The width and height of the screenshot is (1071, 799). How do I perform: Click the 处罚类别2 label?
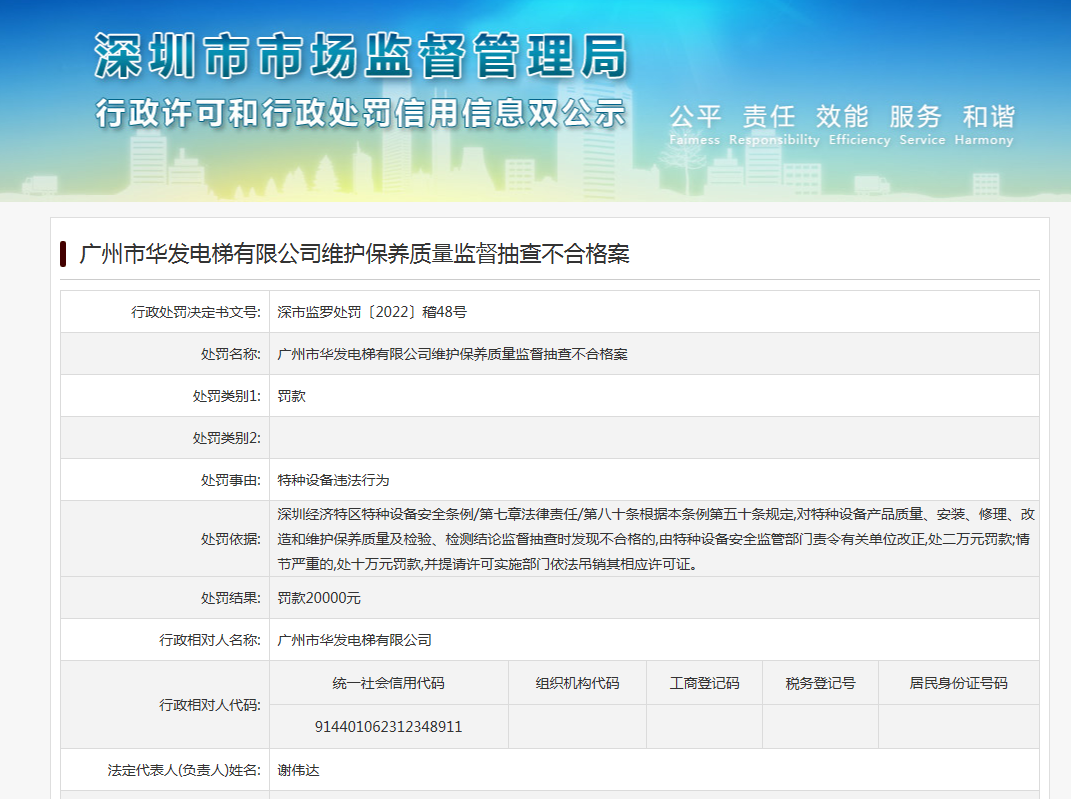[x=227, y=438]
